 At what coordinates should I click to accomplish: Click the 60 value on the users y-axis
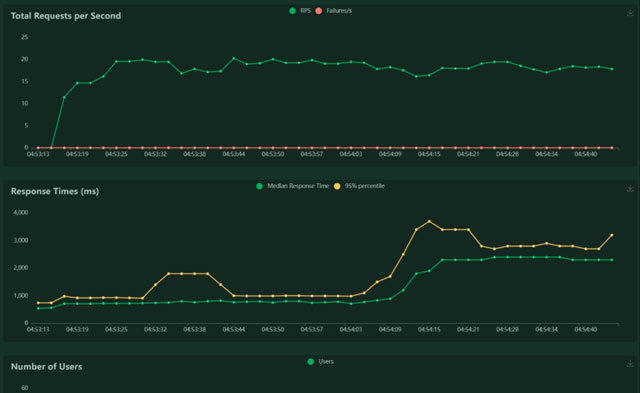pyautogui.click(x=24, y=388)
